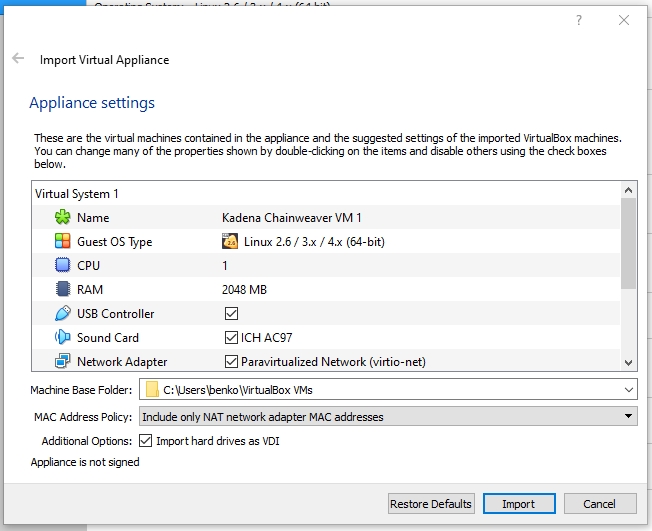Click the Linux penguin OS icon

point(230,242)
